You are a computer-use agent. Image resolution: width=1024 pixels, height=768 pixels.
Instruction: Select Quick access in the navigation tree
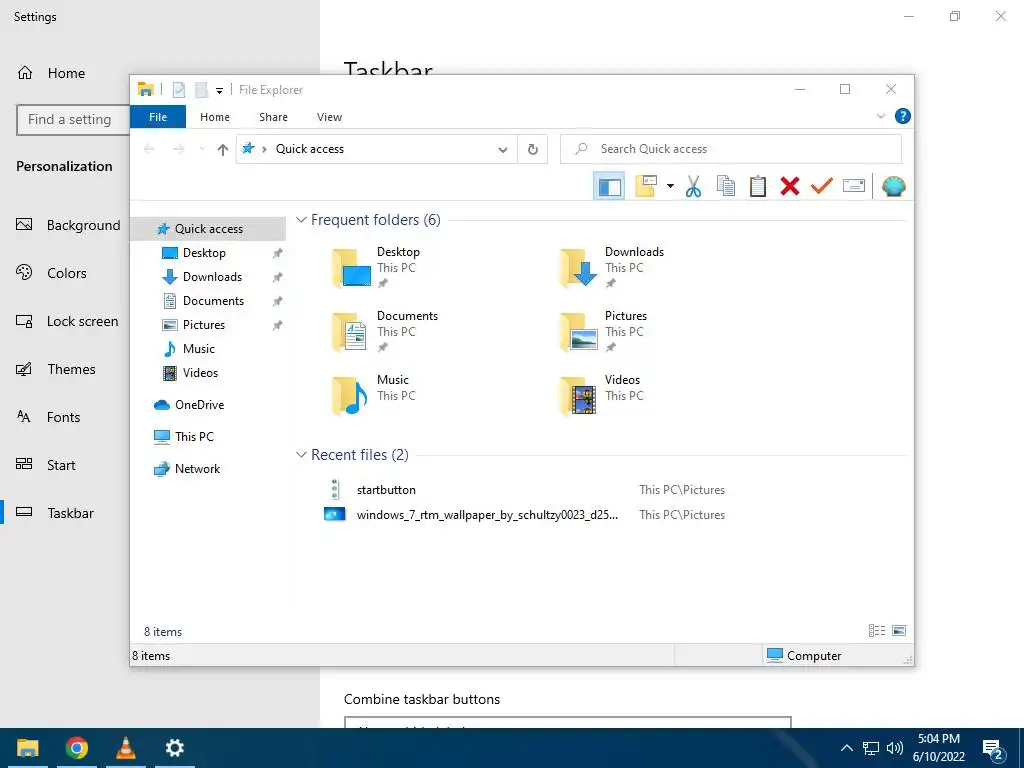click(x=208, y=229)
